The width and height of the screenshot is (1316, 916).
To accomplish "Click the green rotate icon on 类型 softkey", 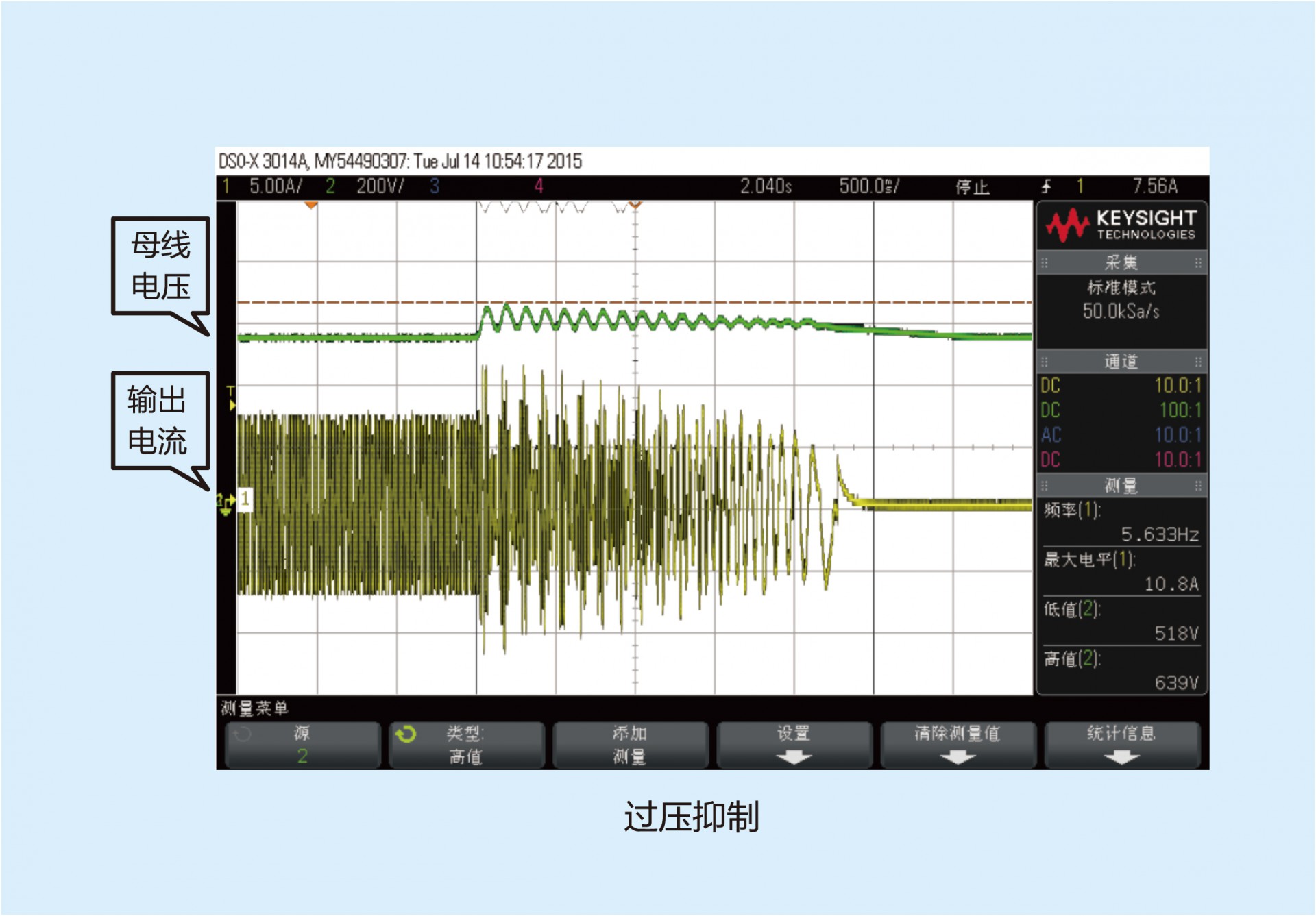I will (406, 734).
